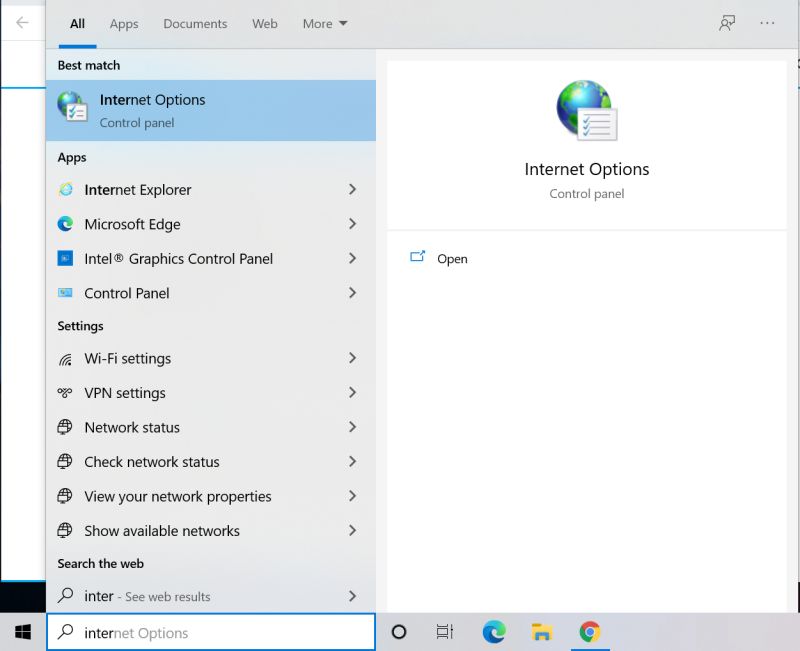Expand Microsoft Edge options chevron

[353, 224]
